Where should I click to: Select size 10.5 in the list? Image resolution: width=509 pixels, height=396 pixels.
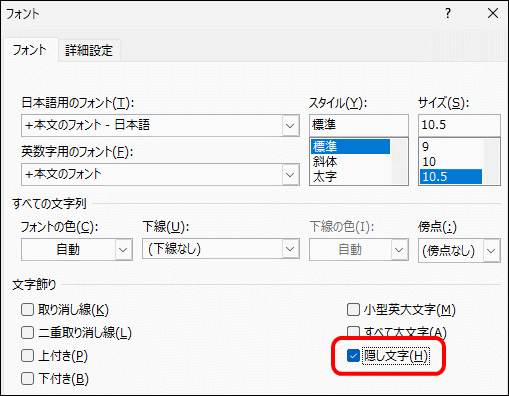(x=451, y=177)
